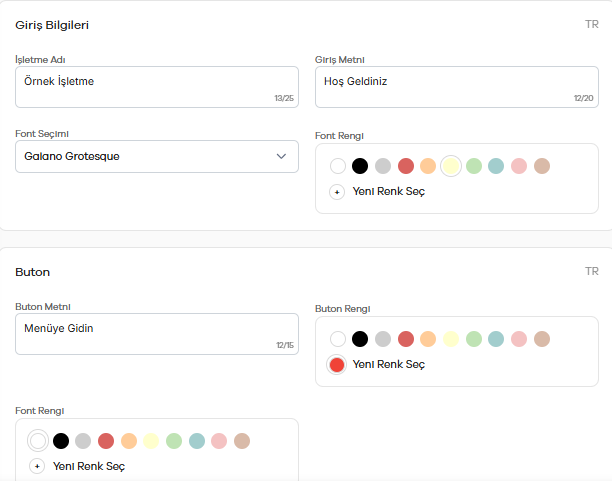Click the plus icon in Buton Font Rengi
The height and width of the screenshot is (481, 612).
tap(37, 466)
